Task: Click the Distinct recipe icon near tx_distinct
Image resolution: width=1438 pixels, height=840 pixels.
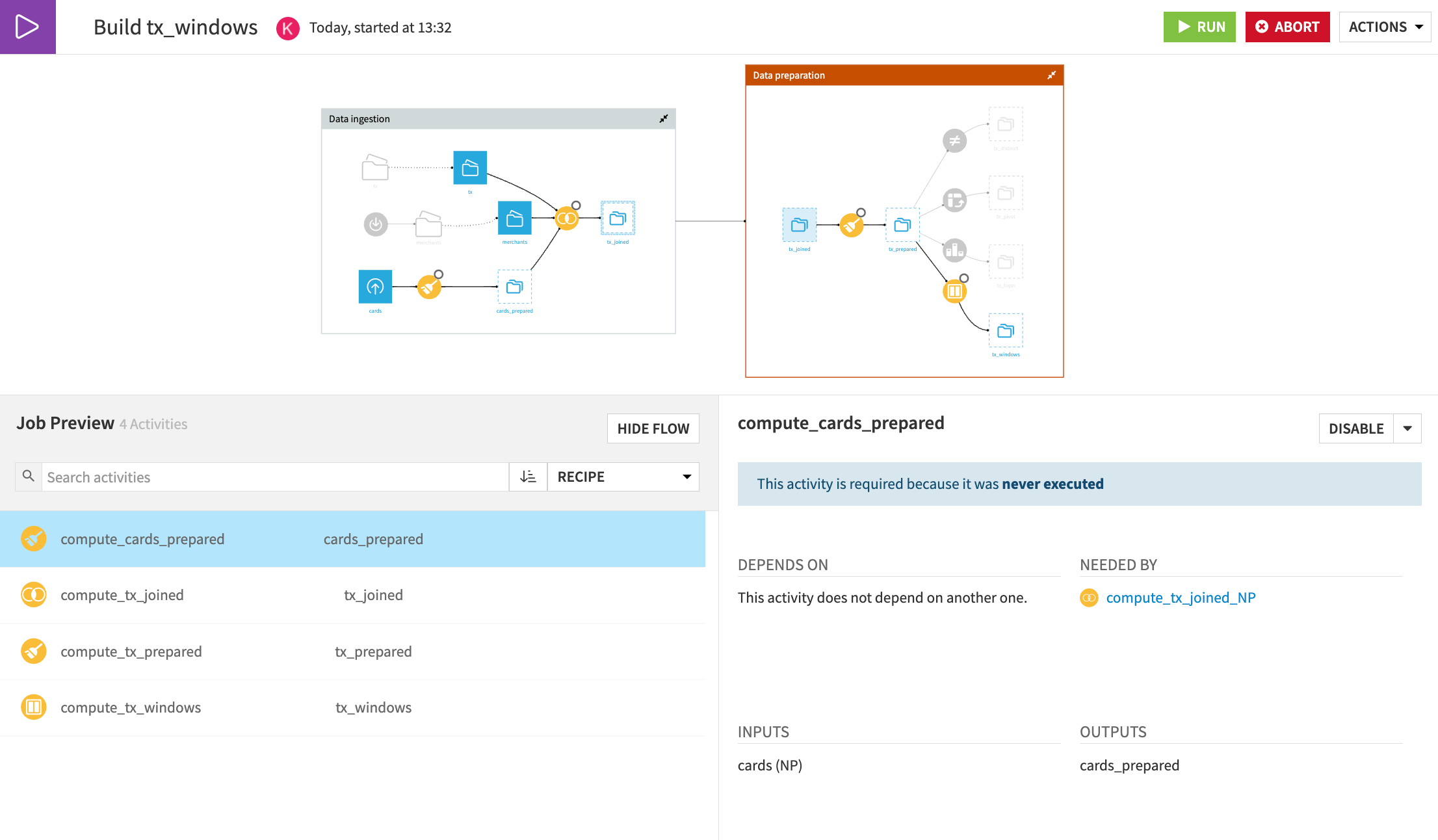Action: click(x=954, y=140)
